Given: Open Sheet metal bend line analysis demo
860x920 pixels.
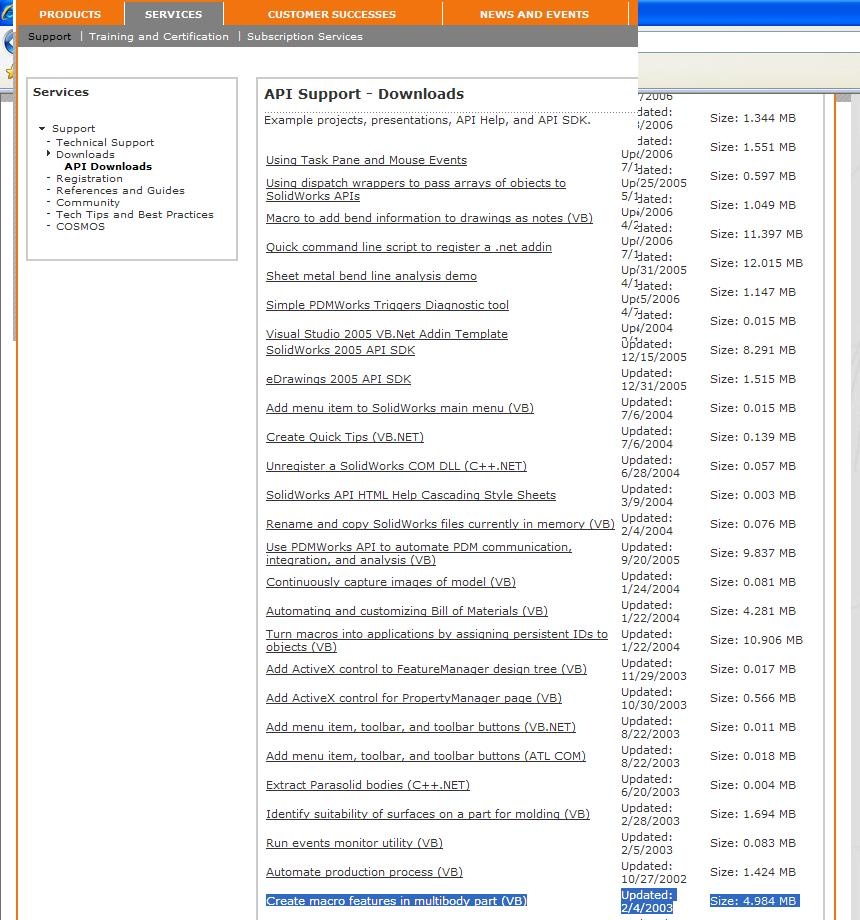Looking at the screenshot, I should tap(371, 276).
